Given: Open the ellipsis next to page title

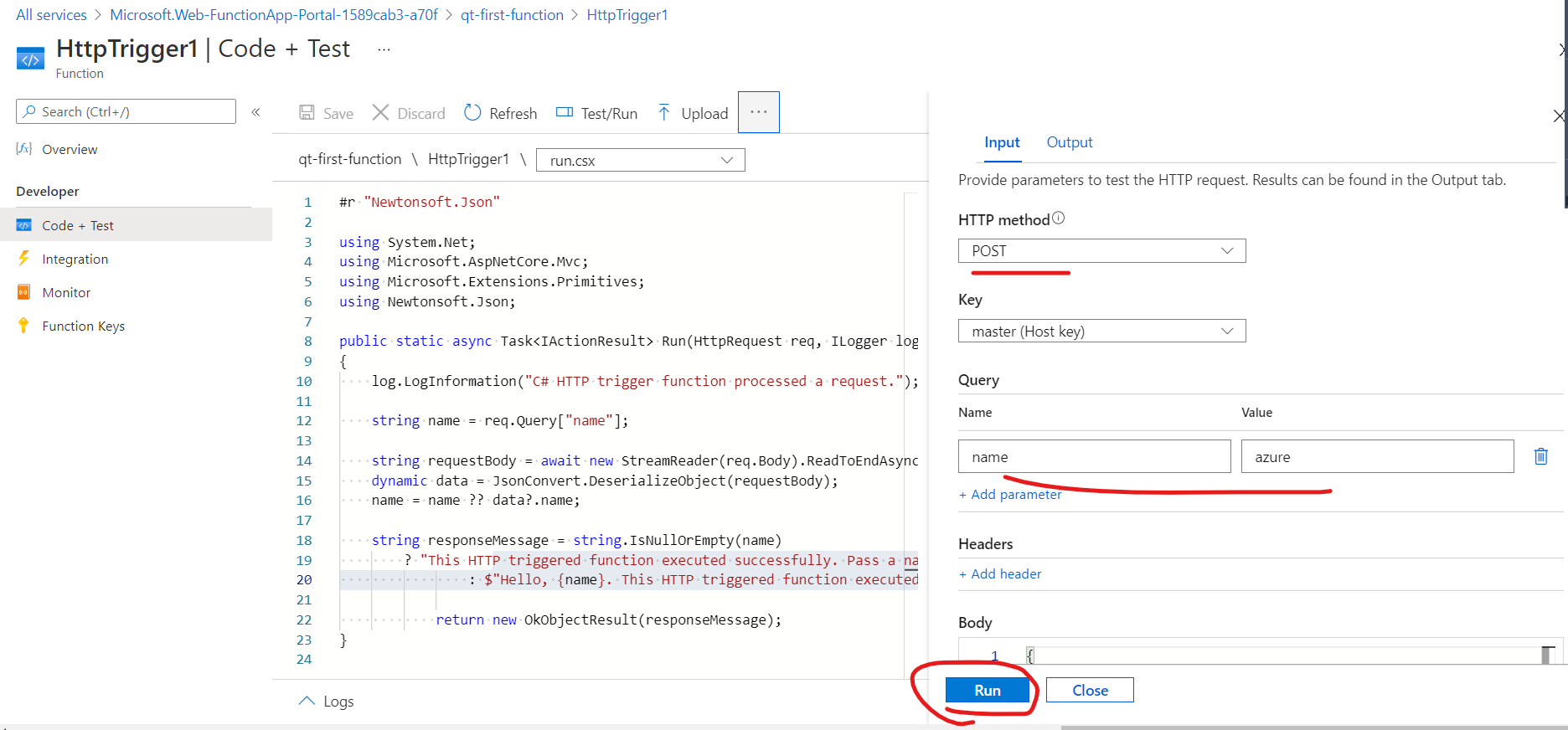Looking at the screenshot, I should pyautogui.click(x=384, y=49).
